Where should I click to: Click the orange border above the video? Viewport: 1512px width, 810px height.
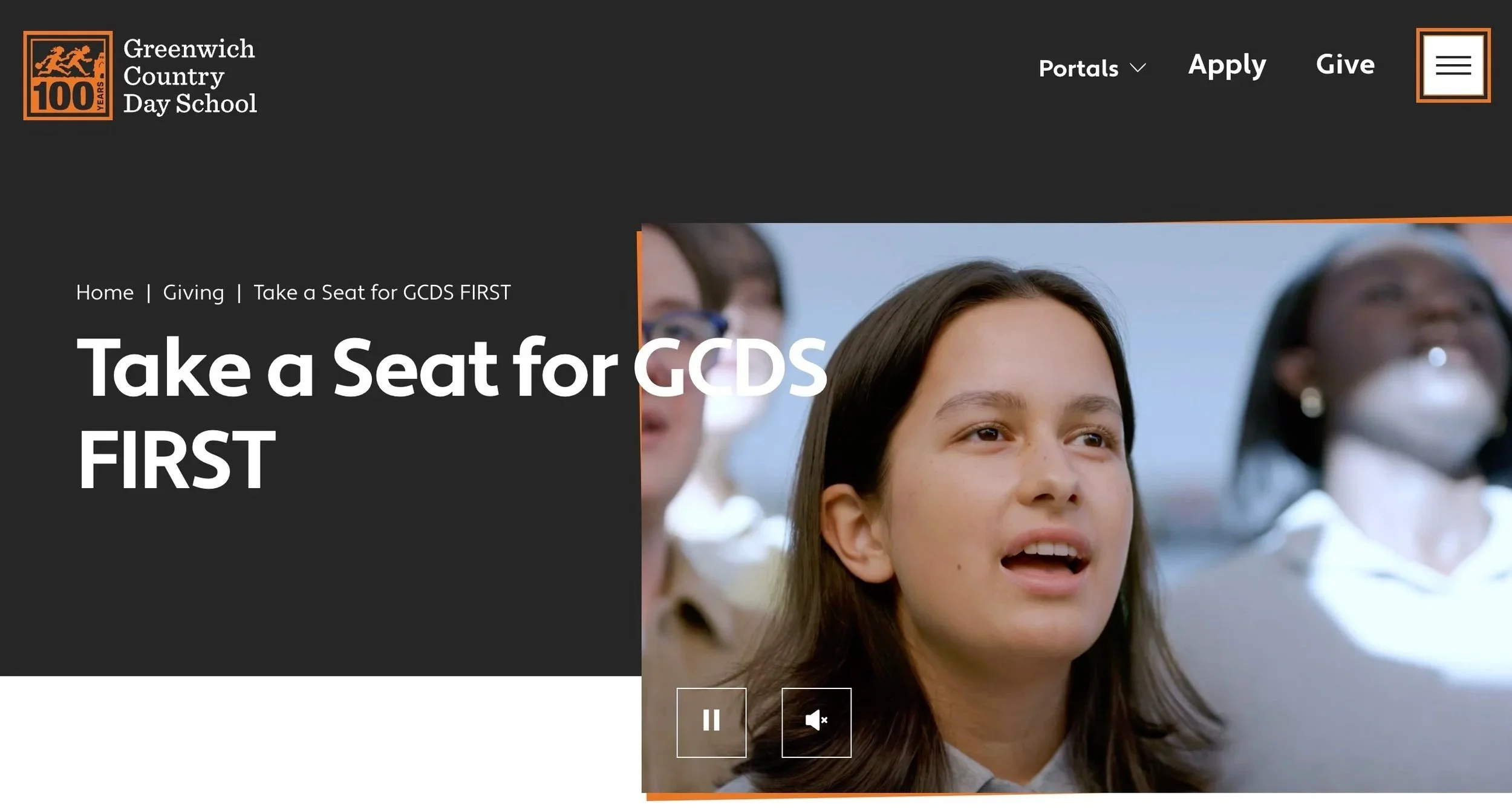(1077, 221)
